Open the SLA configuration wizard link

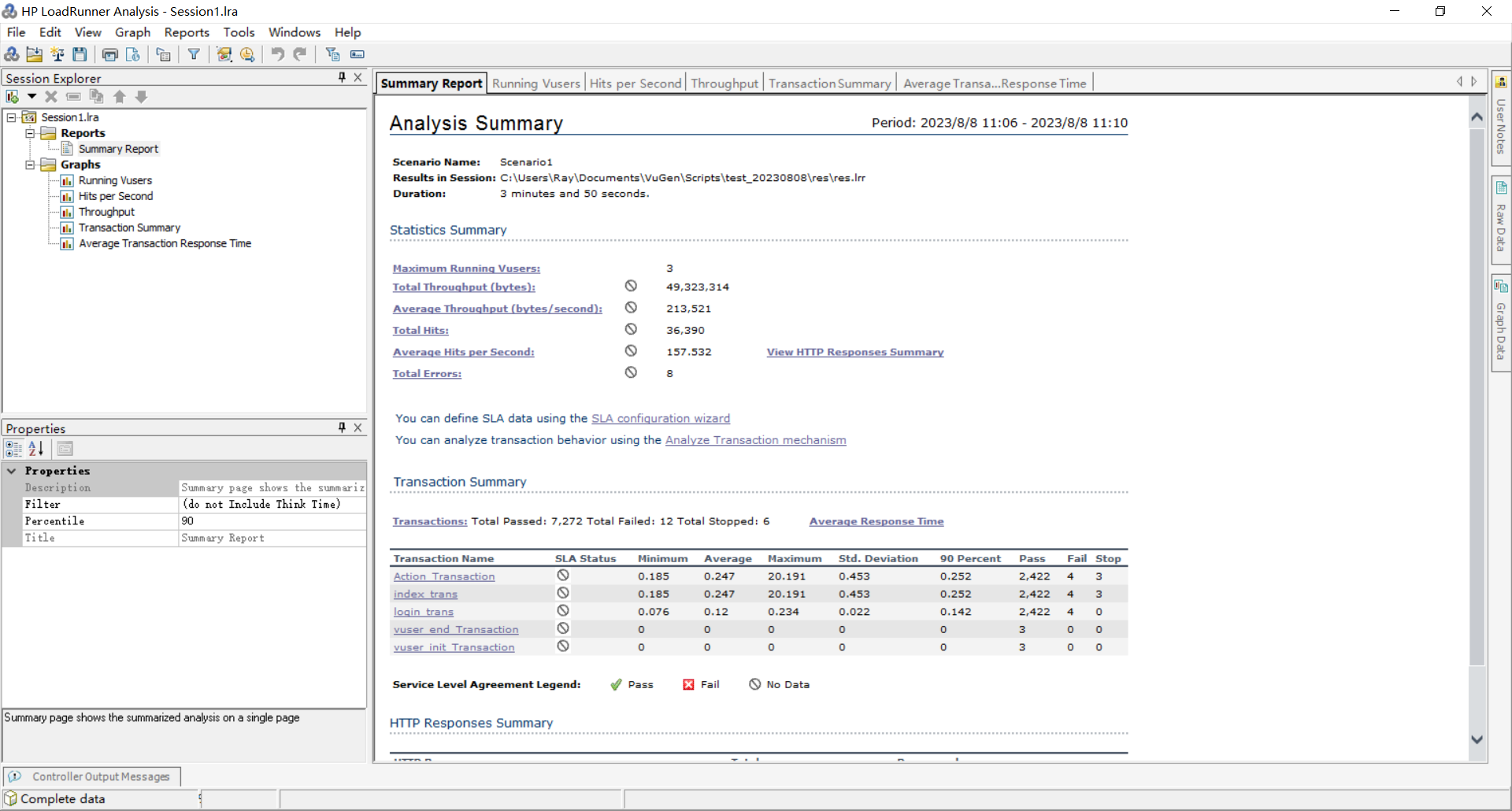click(x=661, y=419)
